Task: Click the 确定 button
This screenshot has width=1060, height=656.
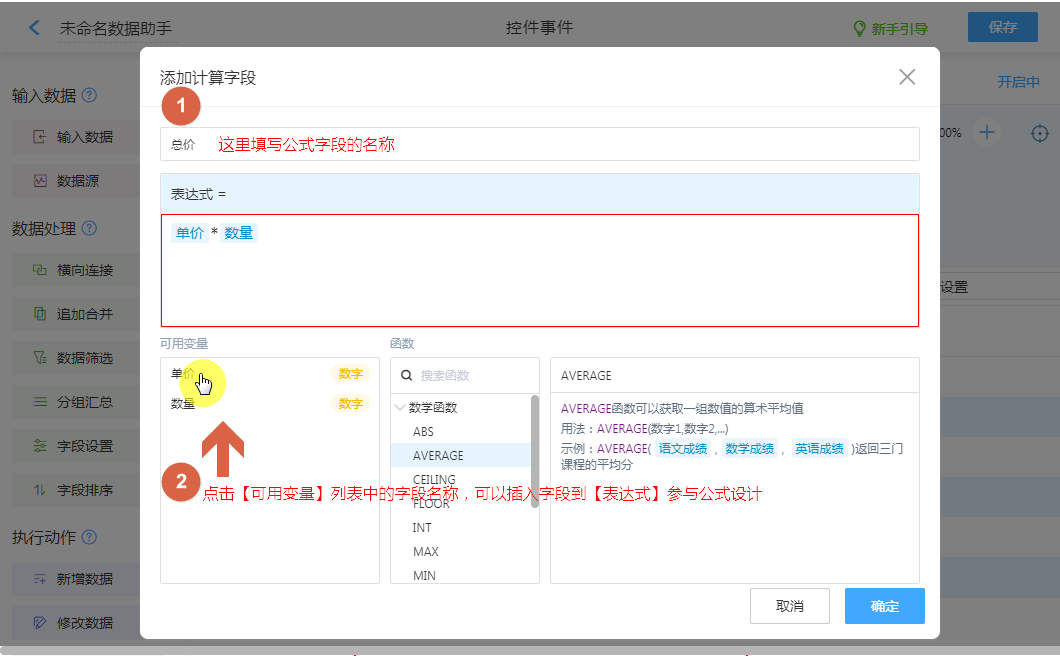Action: pos(884,606)
